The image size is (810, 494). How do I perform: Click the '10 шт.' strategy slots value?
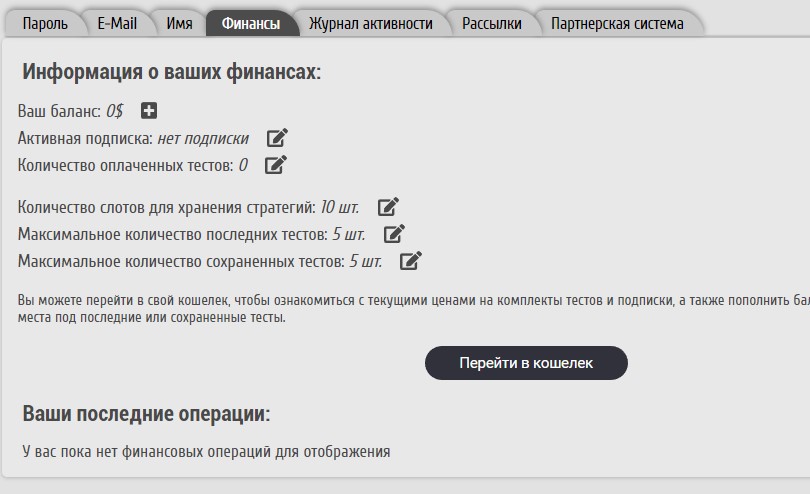pyautogui.click(x=339, y=208)
